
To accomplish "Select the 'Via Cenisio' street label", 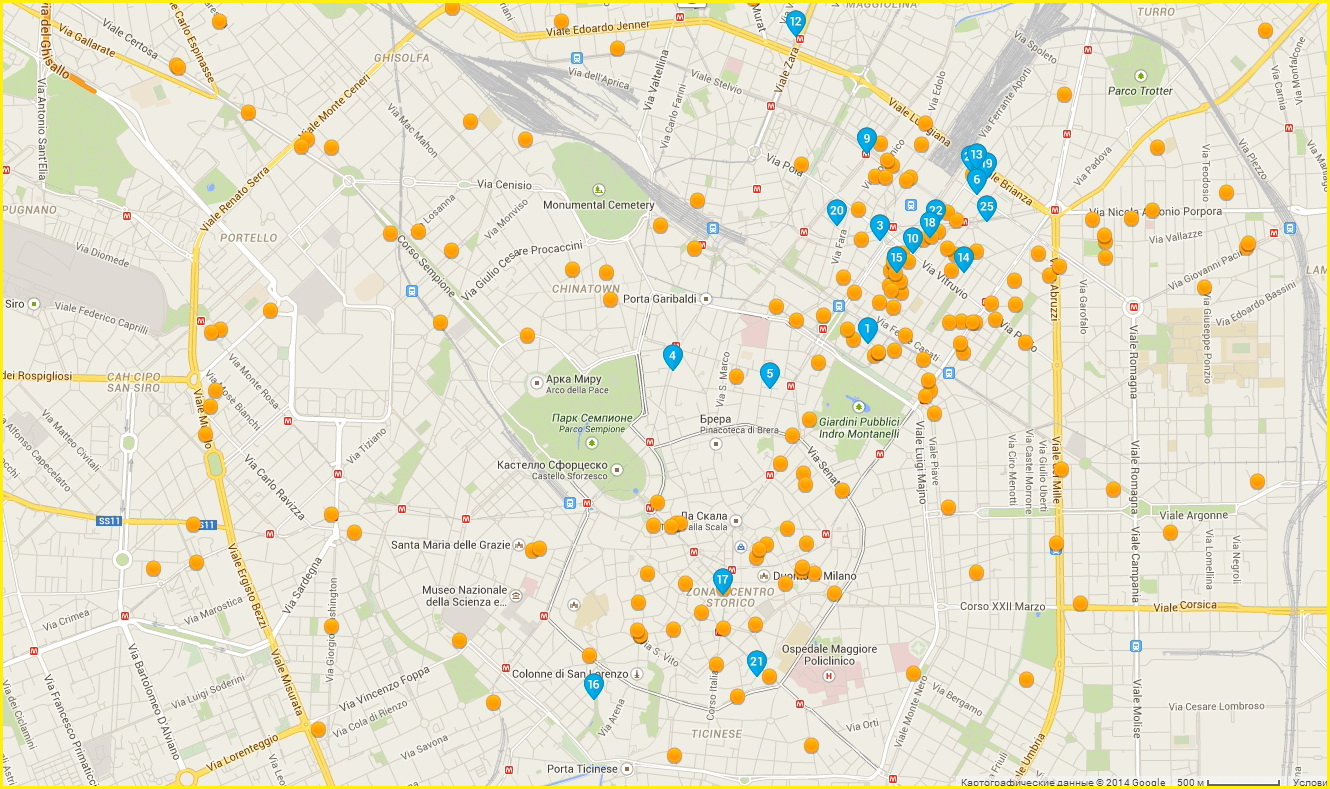I will click(x=505, y=184).
